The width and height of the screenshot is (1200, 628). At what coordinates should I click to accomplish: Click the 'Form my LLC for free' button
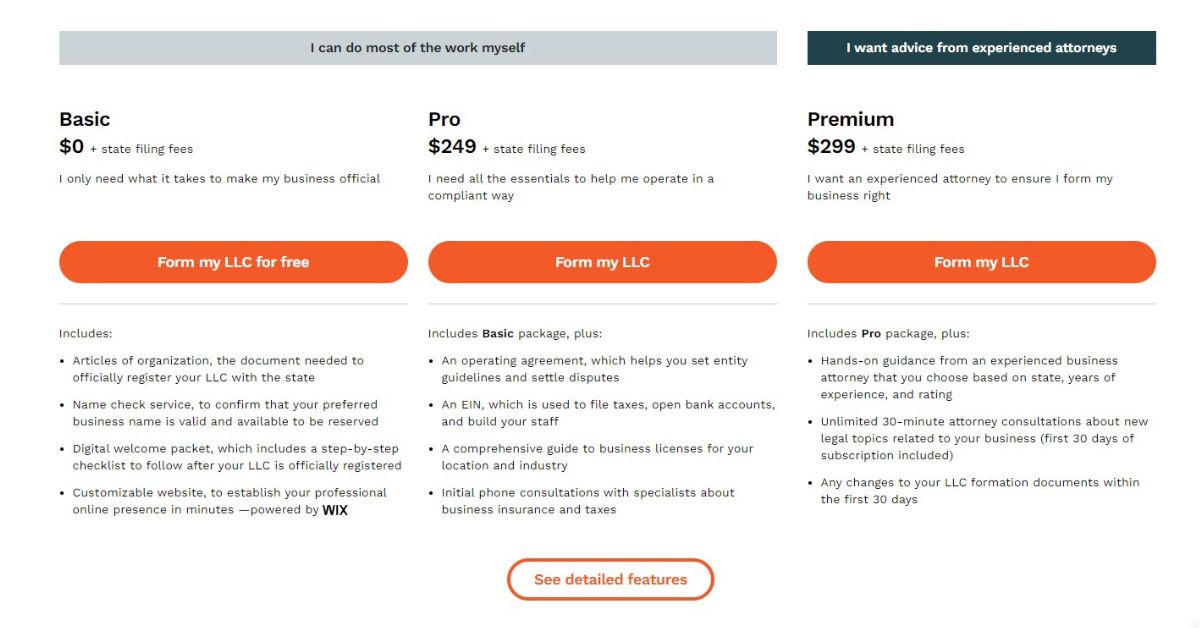(233, 262)
